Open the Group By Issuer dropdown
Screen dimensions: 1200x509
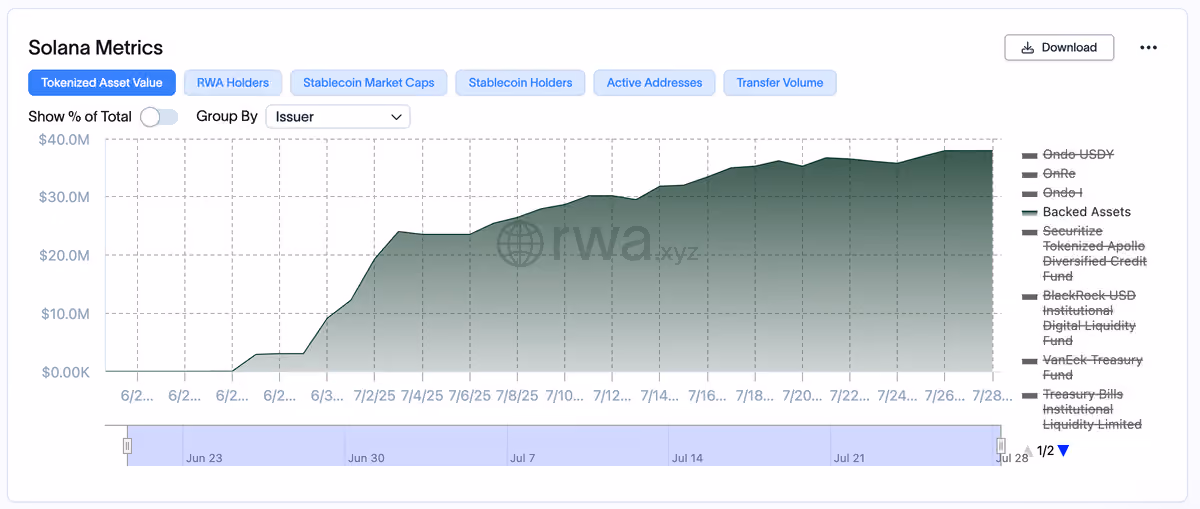pyautogui.click(x=338, y=117)
